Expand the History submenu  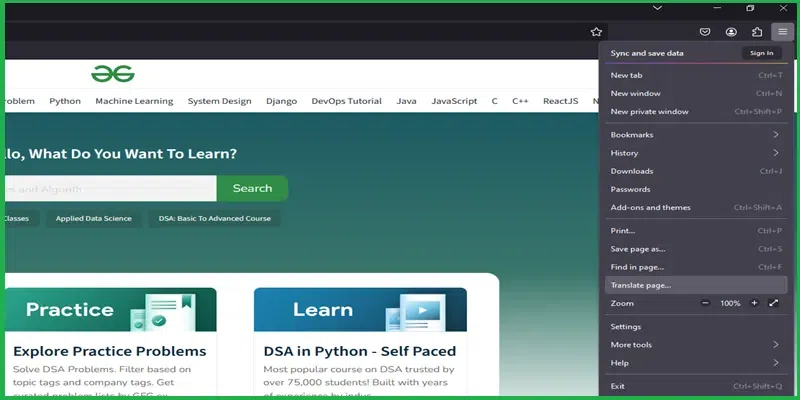coord(696,153)
